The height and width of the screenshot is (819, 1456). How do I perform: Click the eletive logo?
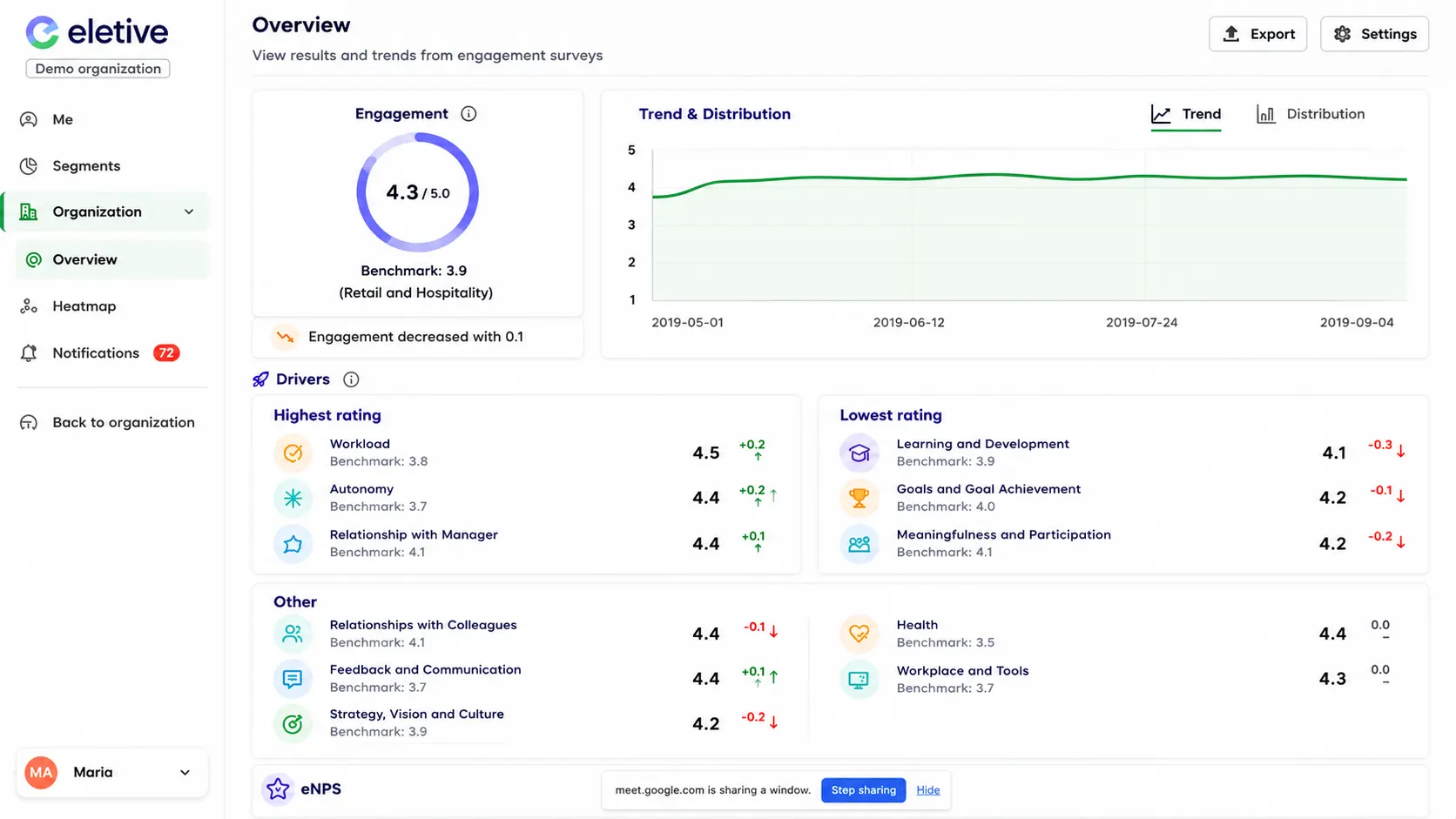click(97, 32)
